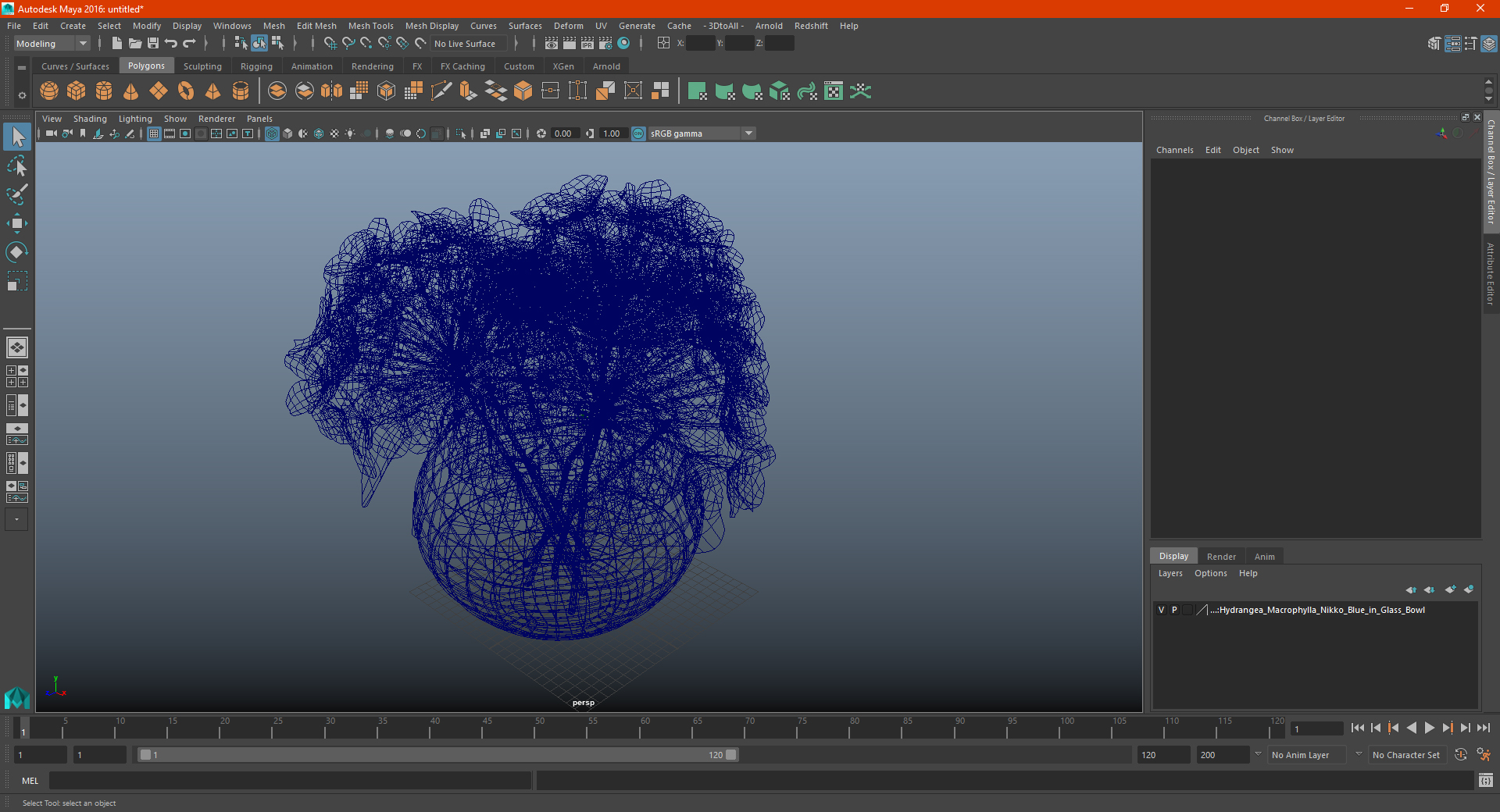The height and width of the screenshot is (812, 1500).
Task: Activate the Rotate tool in the toolbox
Action: click(16, 251)
